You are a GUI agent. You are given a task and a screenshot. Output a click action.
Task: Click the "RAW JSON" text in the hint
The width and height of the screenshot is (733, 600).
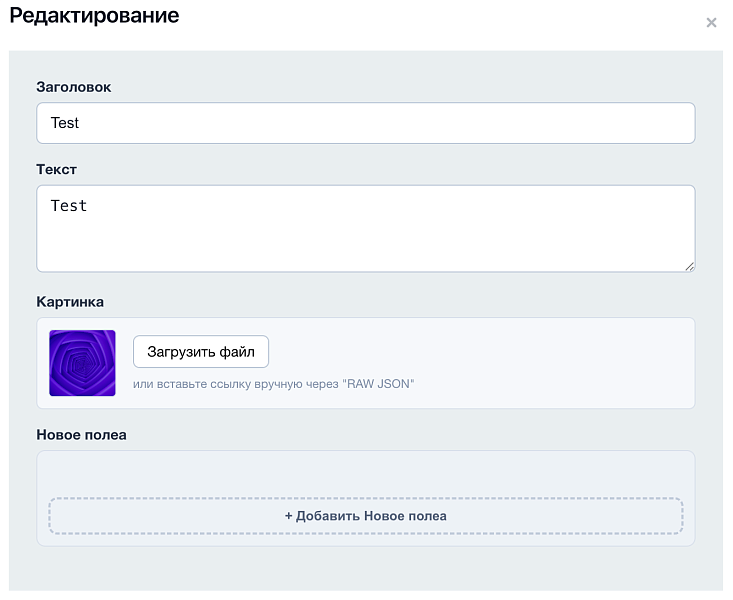pos(380,383)
